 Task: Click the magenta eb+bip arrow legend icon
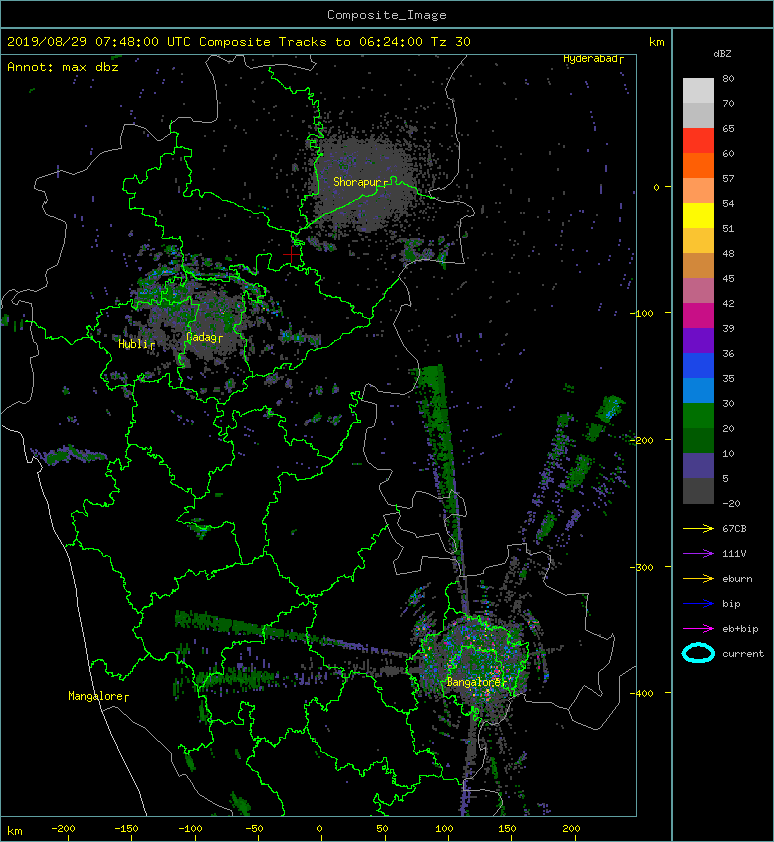[698, 628]
